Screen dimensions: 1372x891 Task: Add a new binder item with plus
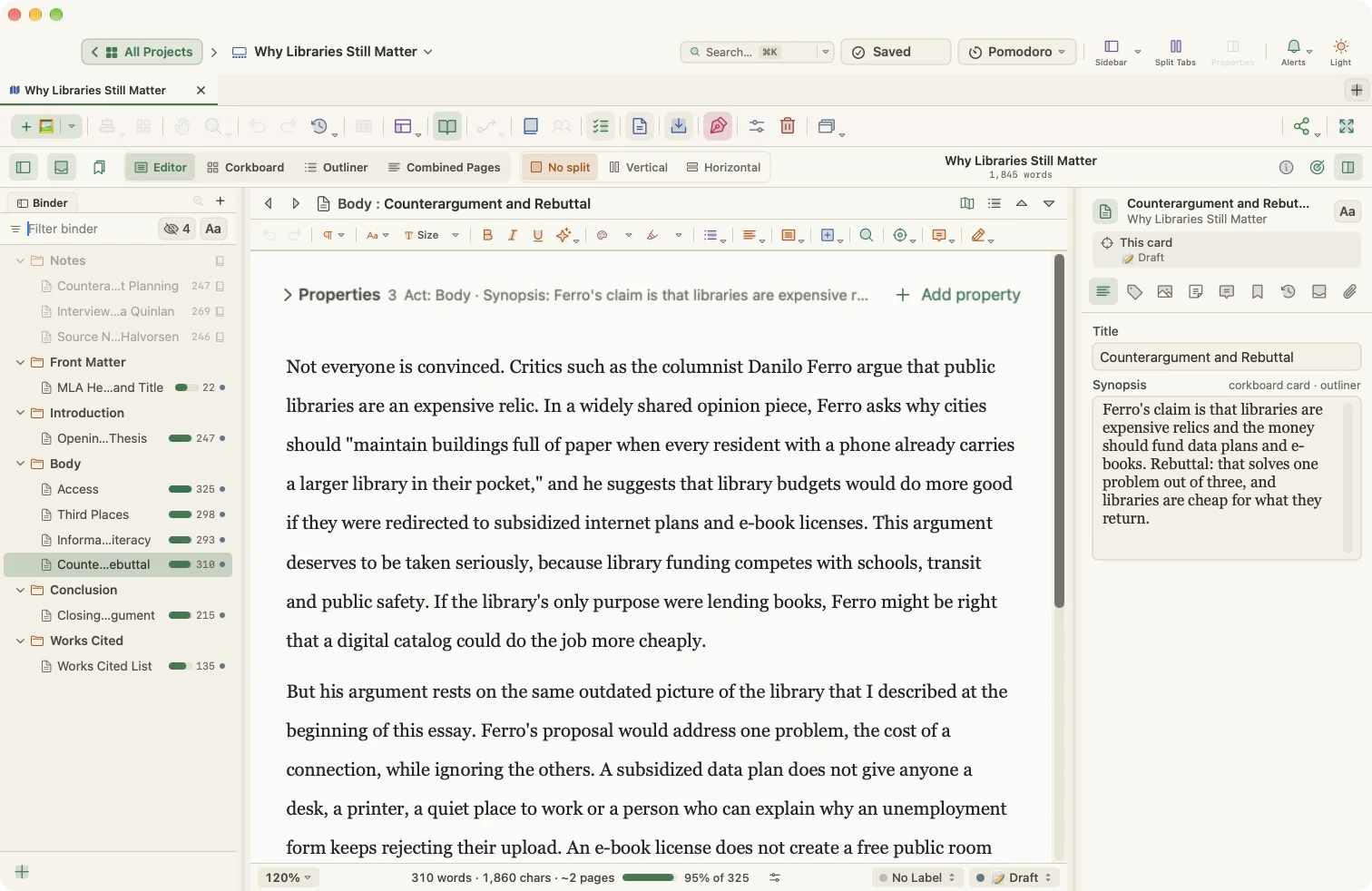[220, 201]
